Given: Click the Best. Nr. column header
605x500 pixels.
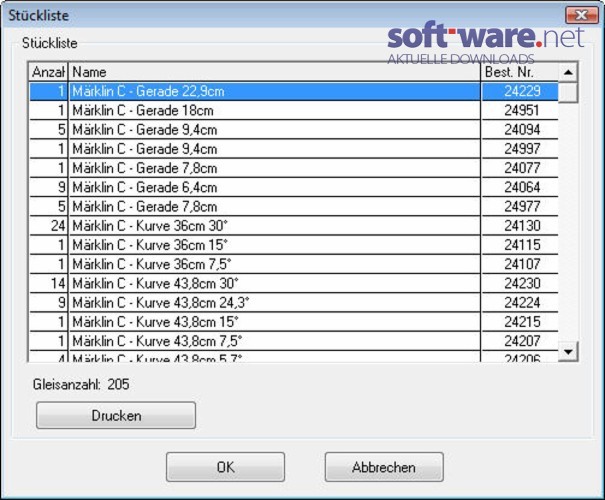Looking at the screenshot, I should [x=520, y=72].
